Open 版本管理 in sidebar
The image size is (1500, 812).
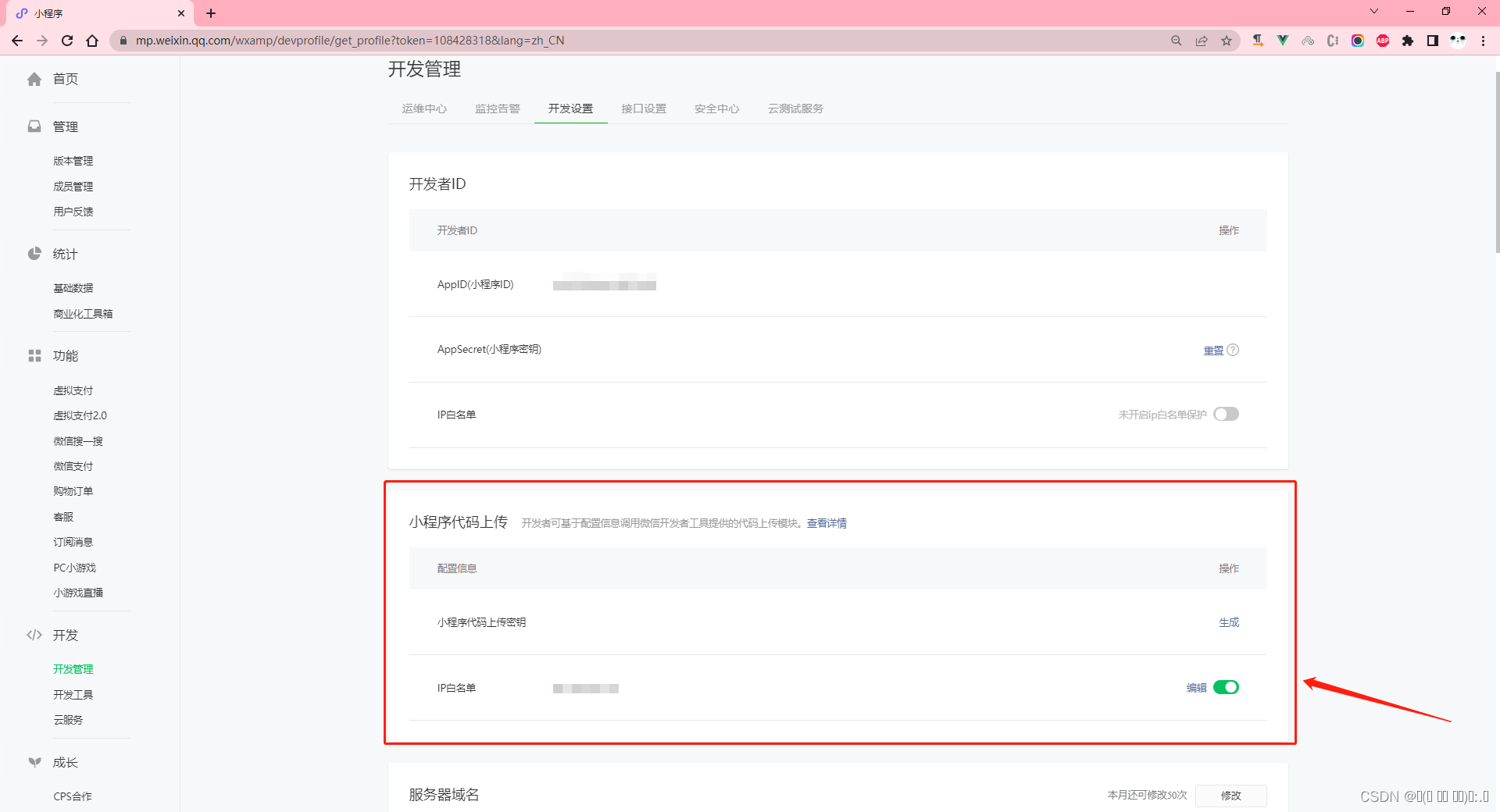tap(73, 161)
